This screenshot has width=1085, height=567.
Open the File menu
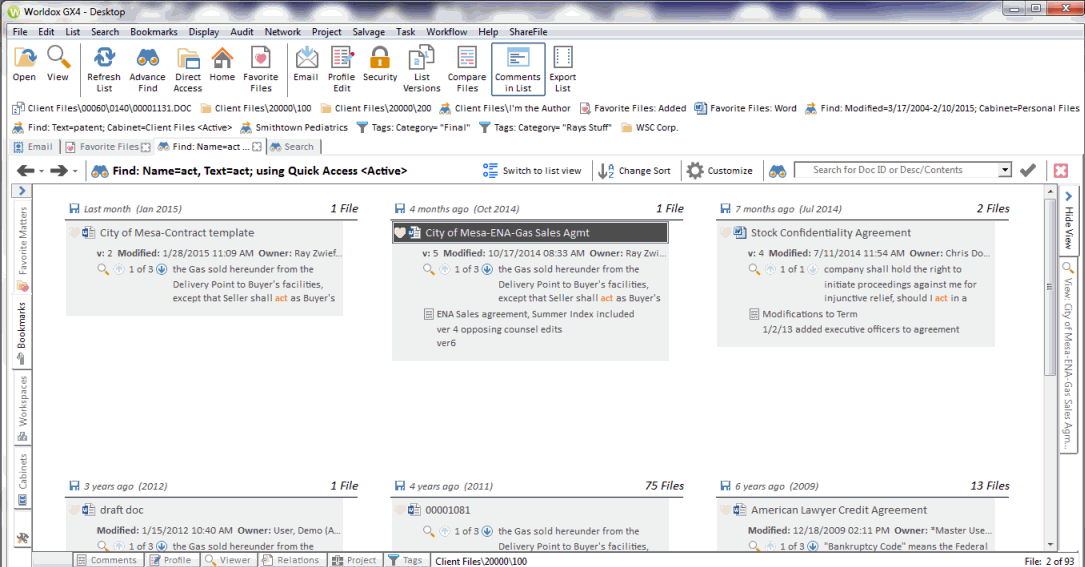pos(20,32)
